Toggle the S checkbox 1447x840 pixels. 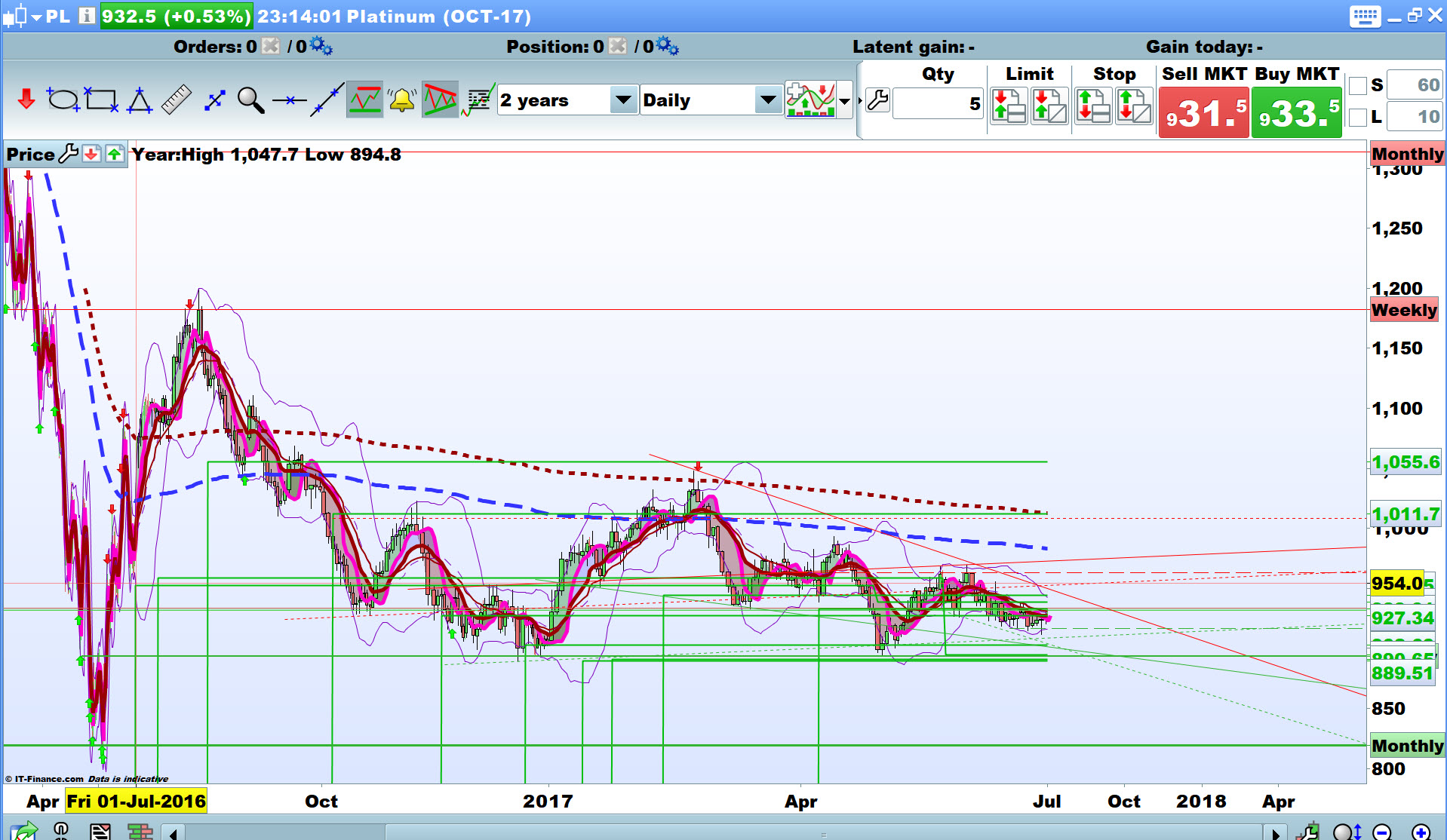[1358, 86]
